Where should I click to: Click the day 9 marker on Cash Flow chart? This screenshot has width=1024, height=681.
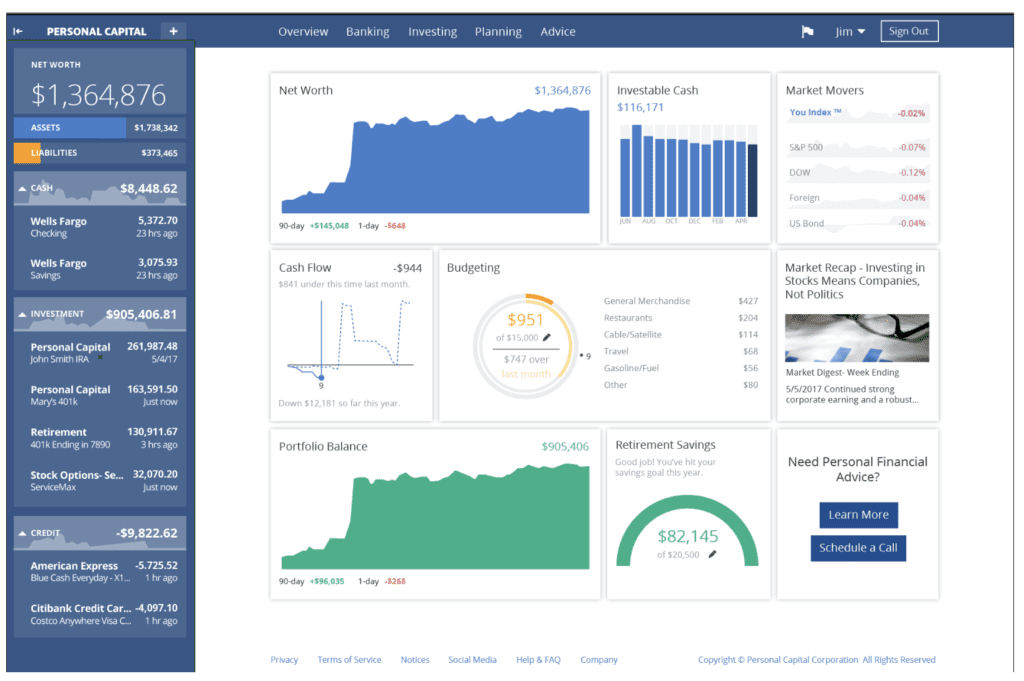321,375
